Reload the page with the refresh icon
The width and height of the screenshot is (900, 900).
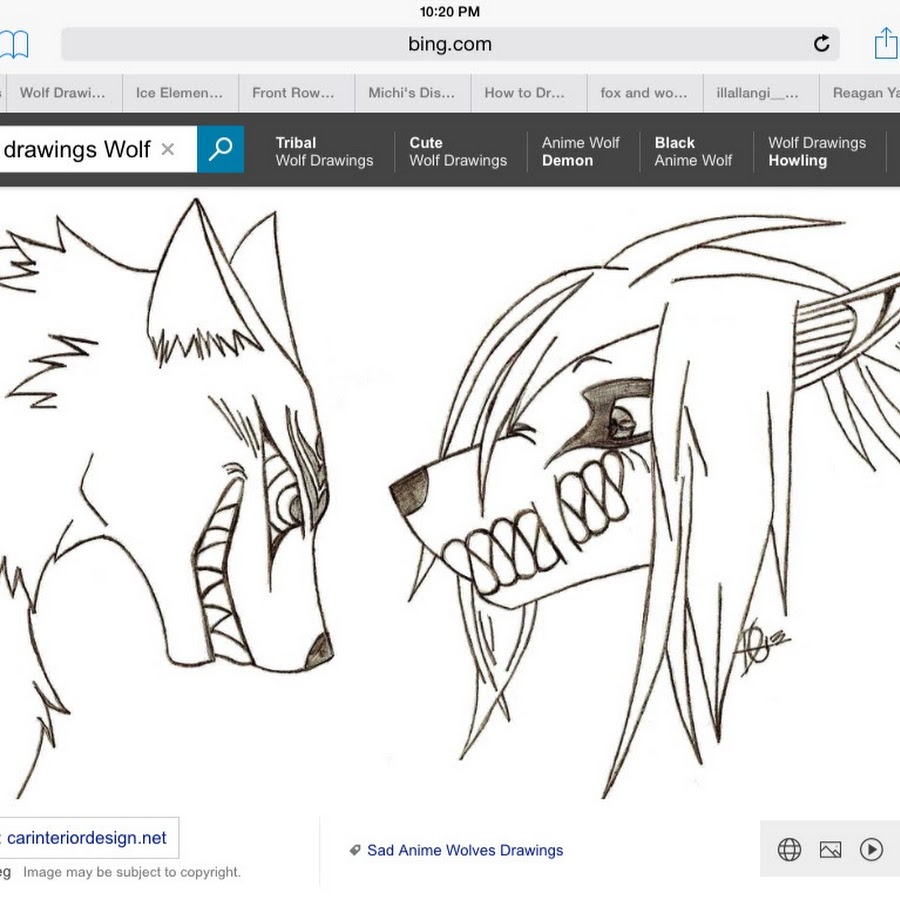point(821,44)
